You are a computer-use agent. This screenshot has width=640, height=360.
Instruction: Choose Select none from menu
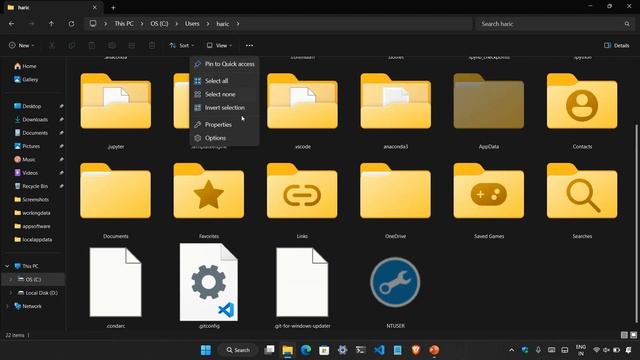[x=224, y=94]
